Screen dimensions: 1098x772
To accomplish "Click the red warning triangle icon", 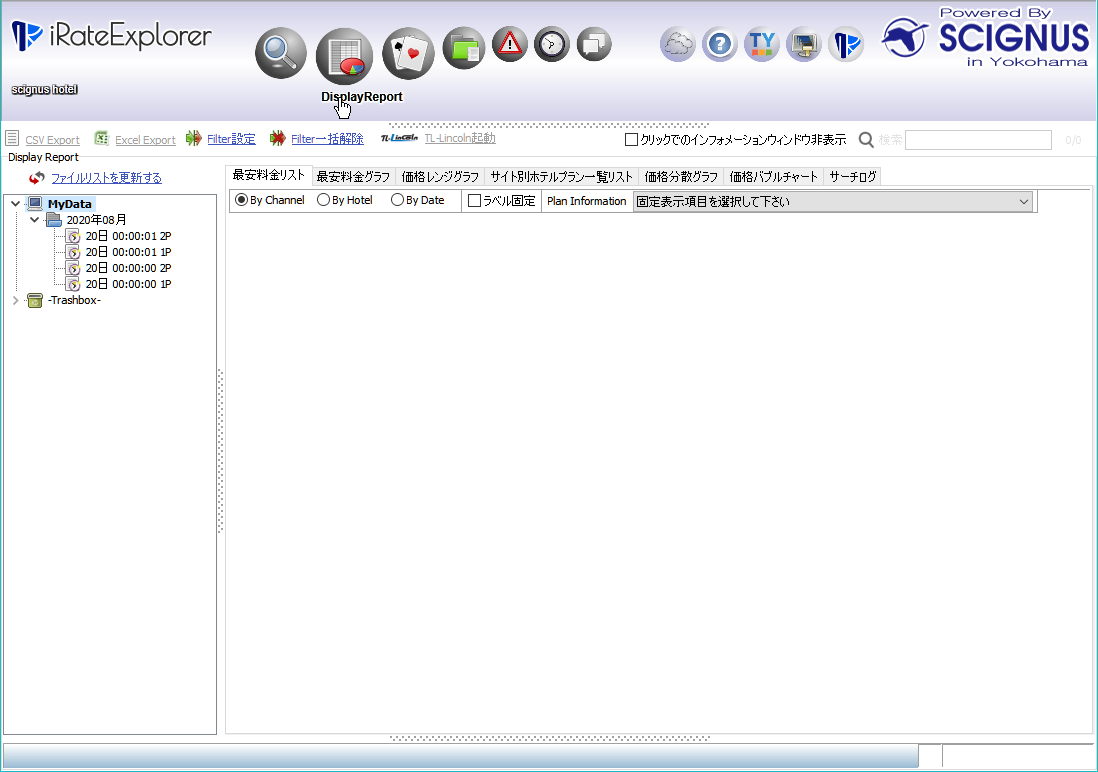I will [x=510, y=44].
